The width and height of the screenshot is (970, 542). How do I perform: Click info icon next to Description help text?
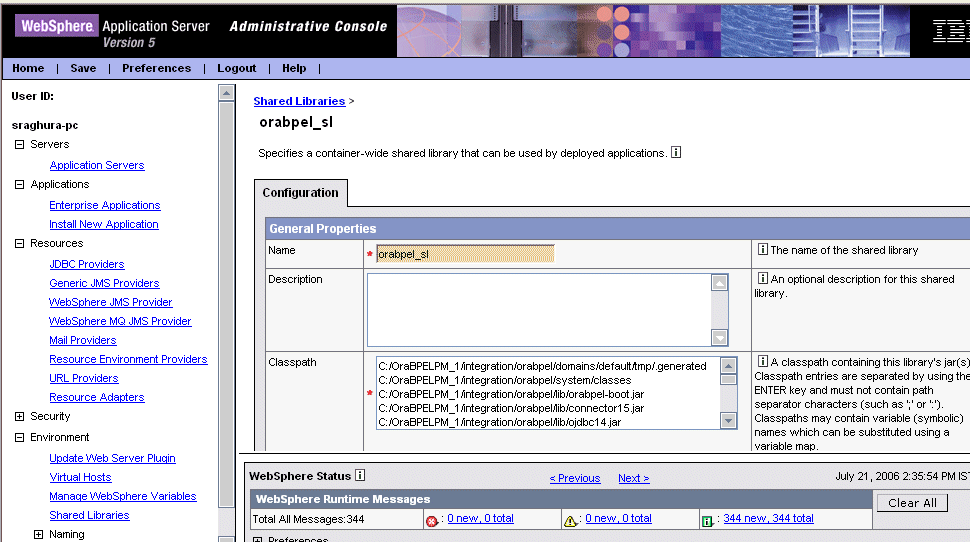point(763,278)
